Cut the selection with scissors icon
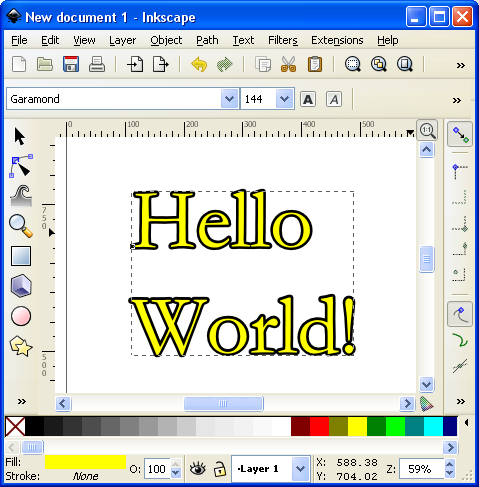The width and height of the screenshot is (479, 487). 289,64
